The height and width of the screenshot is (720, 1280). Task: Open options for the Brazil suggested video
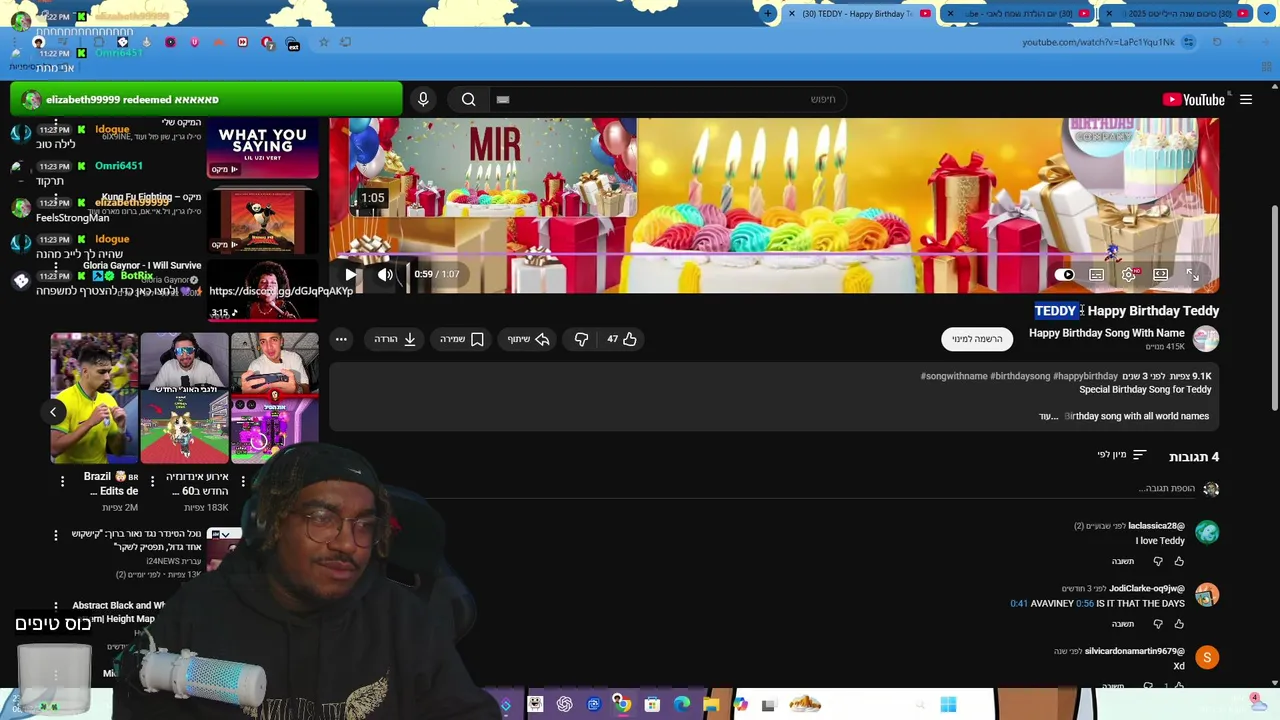point(62,482)
